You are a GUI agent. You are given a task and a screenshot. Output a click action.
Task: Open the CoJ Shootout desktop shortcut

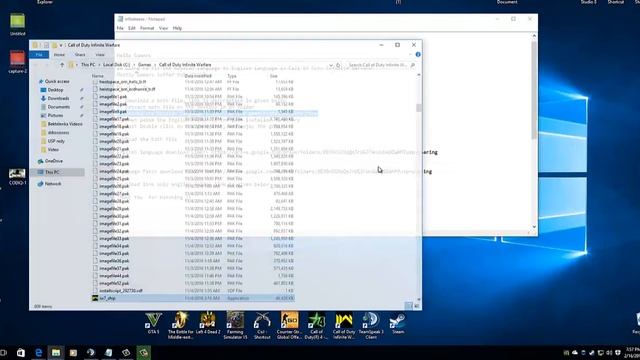pyautogui.click(x=262, y=325)
